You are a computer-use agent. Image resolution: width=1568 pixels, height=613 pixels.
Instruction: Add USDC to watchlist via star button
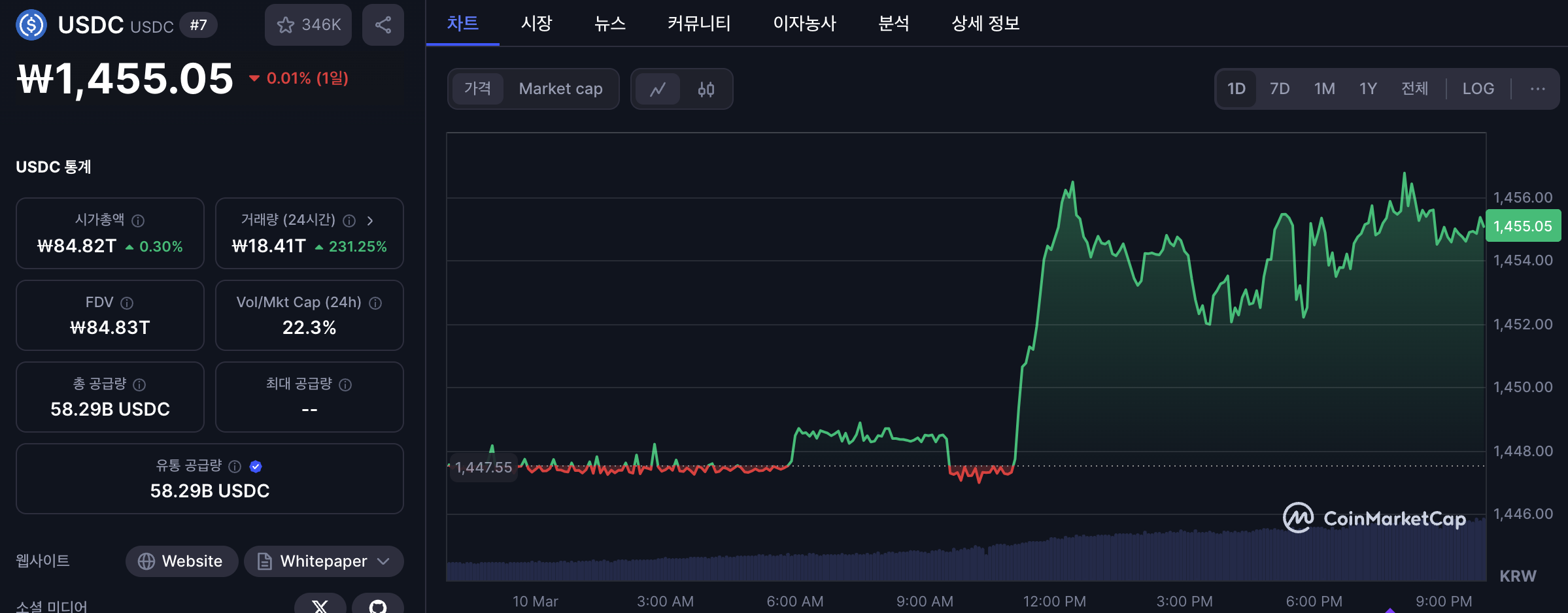click(x=308, y=25)
